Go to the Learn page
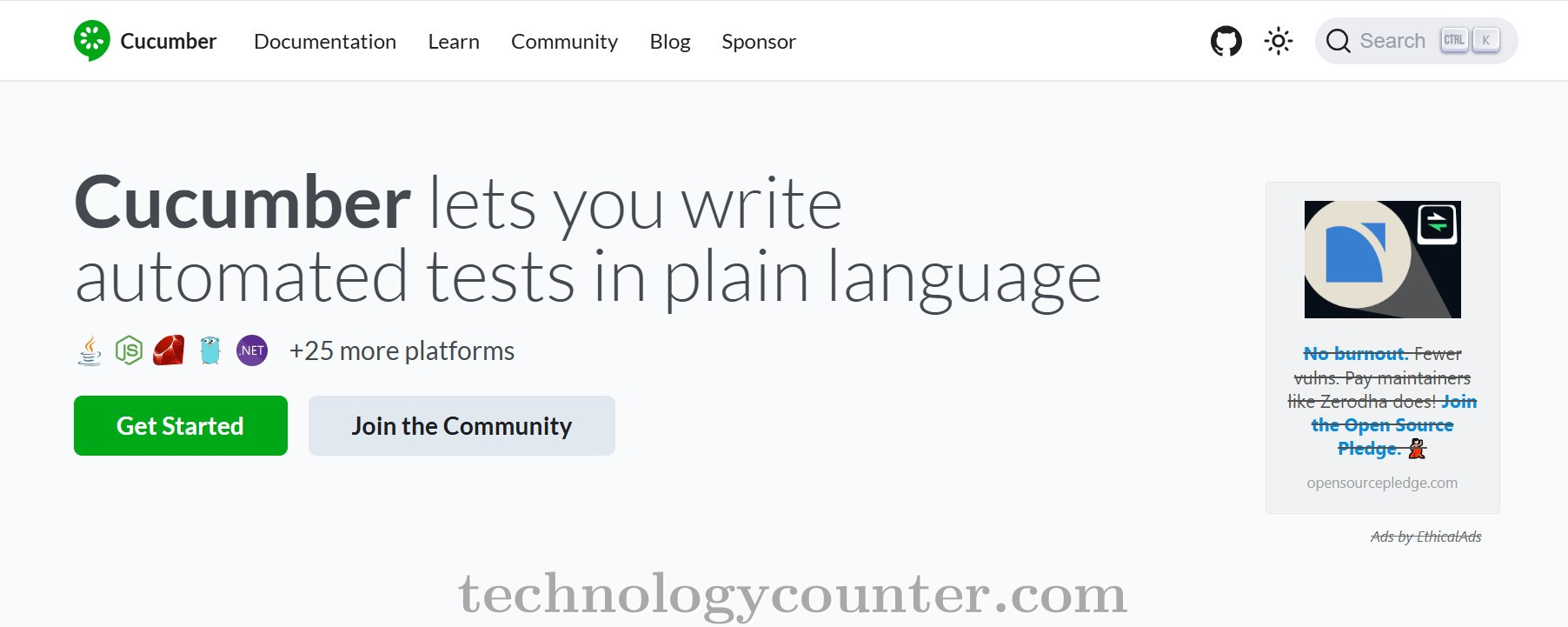1568x627 pixels. [454, 42]
